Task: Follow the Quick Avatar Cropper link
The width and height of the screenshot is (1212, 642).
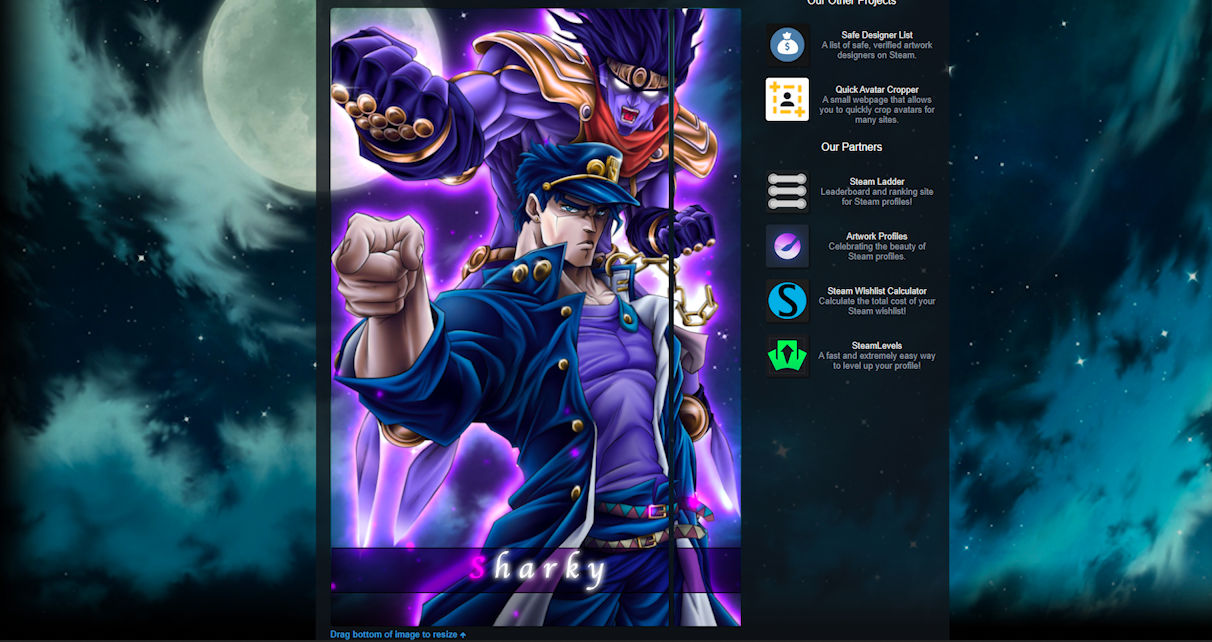Action: pos(877,90)
